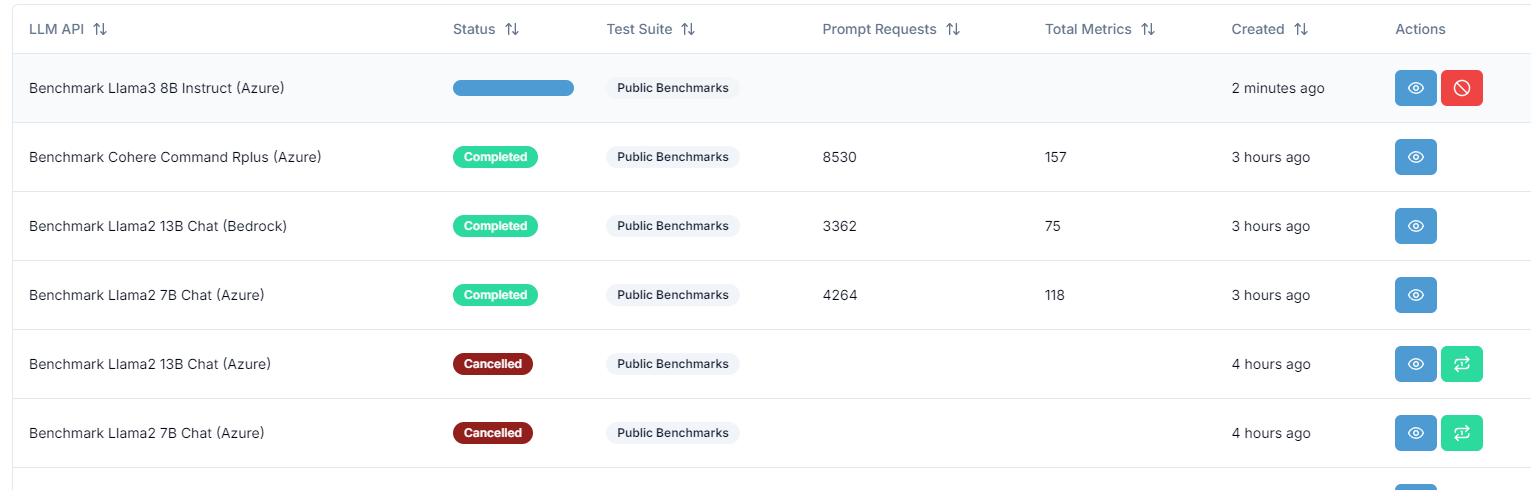View completed Llama2 7B Chat (Azure) details
This screenshot has width=1531, height=490.
[x=1416, y=295]
